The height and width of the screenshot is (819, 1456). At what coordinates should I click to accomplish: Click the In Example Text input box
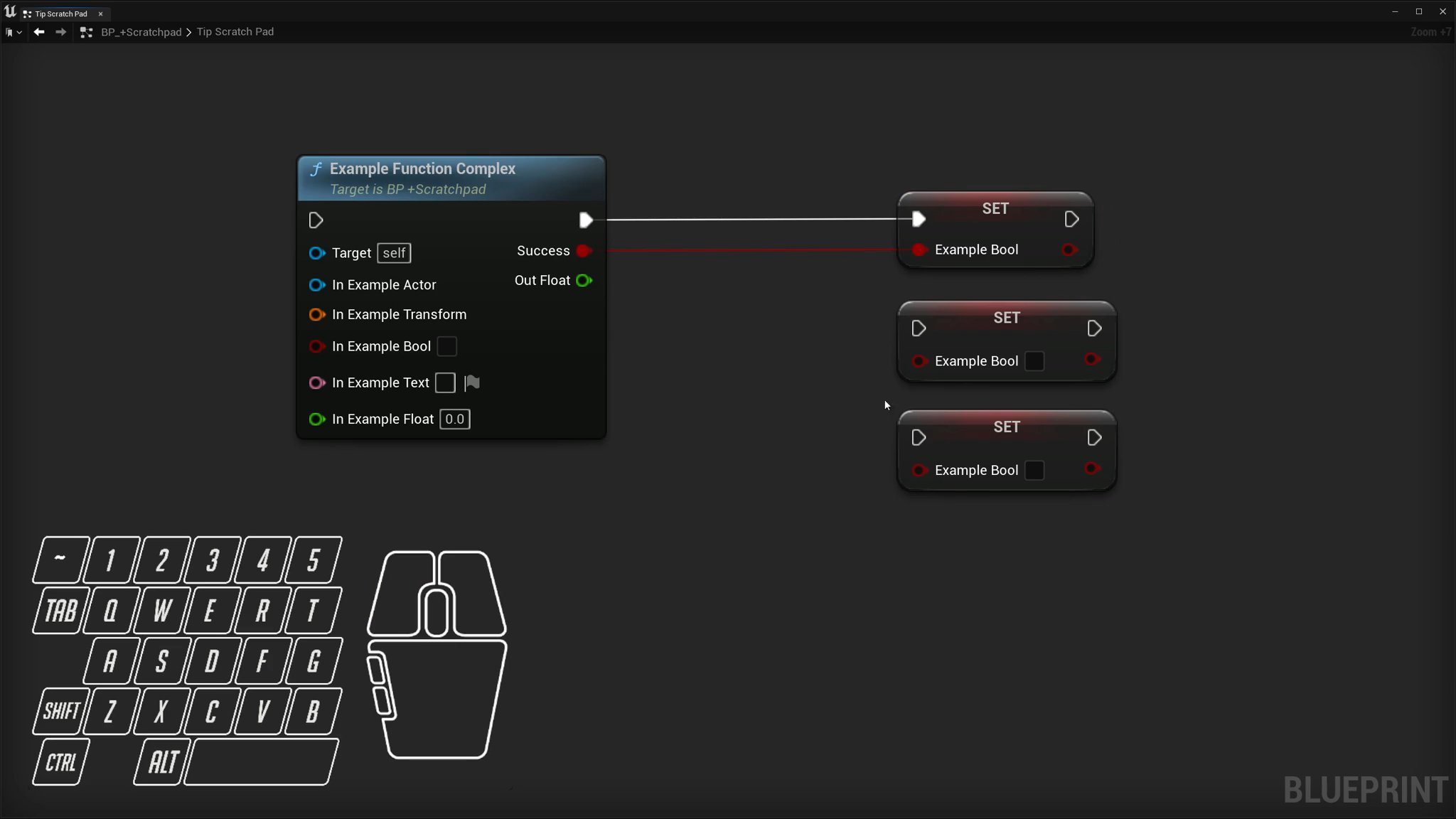(x=445, y=383)
